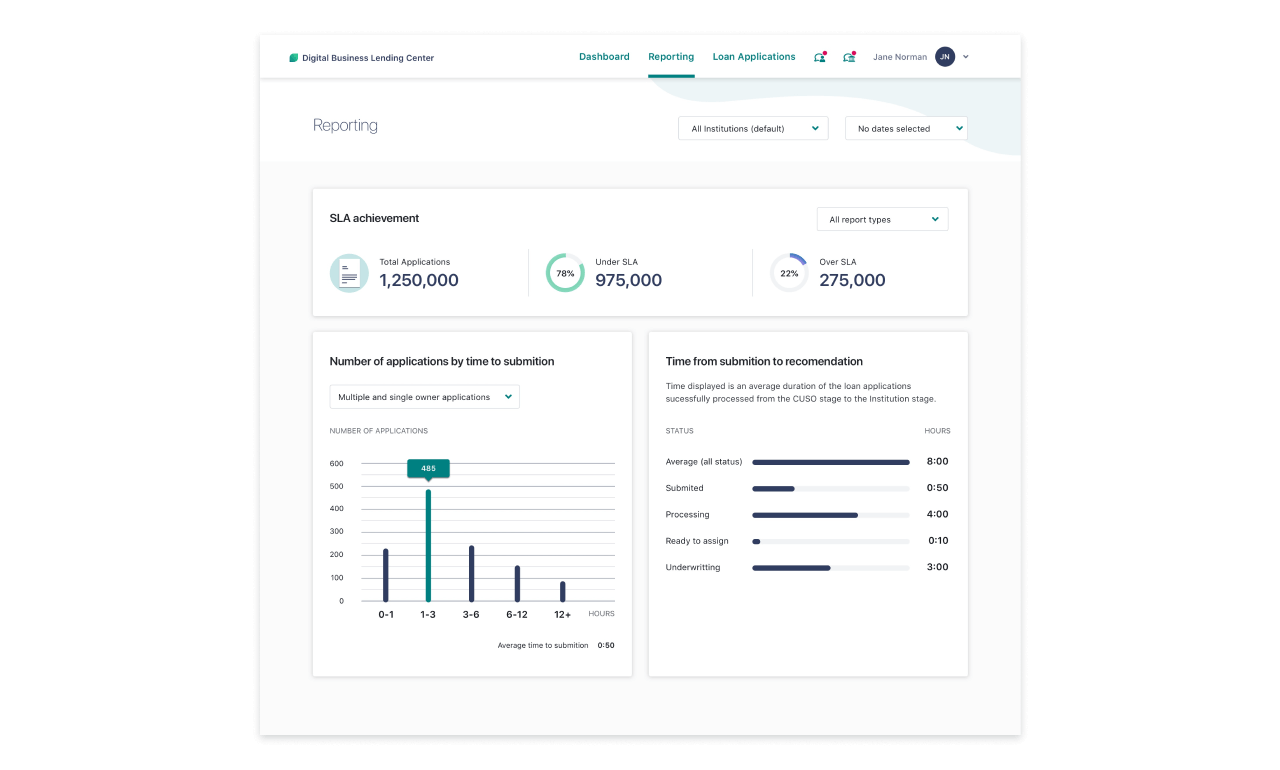Open the No dates selected date picker
The width and height of the screenshot is (1280, 770).
[x=905, y=128]
